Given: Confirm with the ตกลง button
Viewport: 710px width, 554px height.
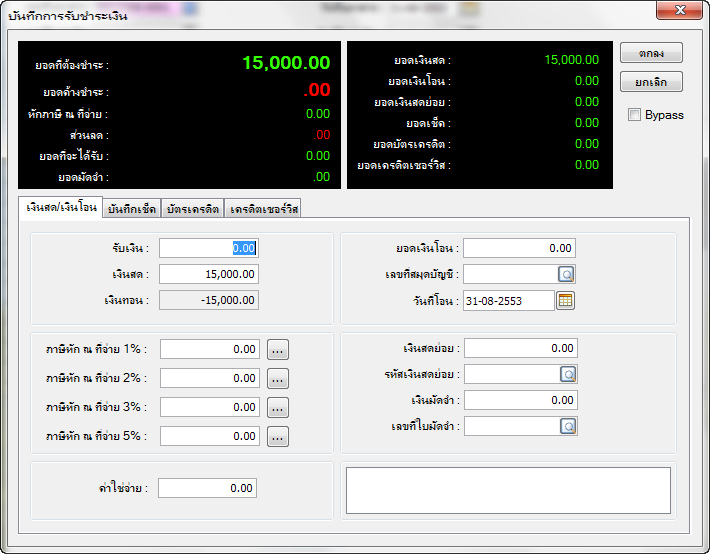Looking at the screenshot, I should coord(651,53).
